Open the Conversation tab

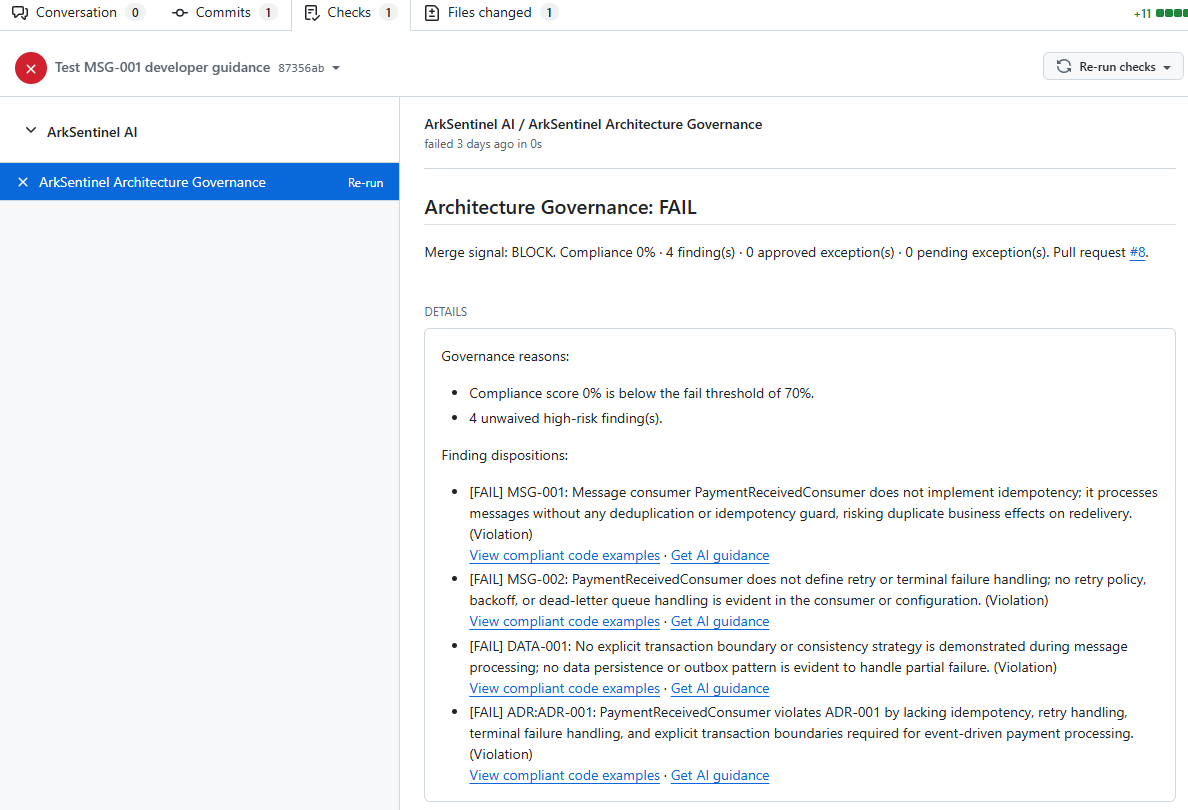(x=77, y=13)
